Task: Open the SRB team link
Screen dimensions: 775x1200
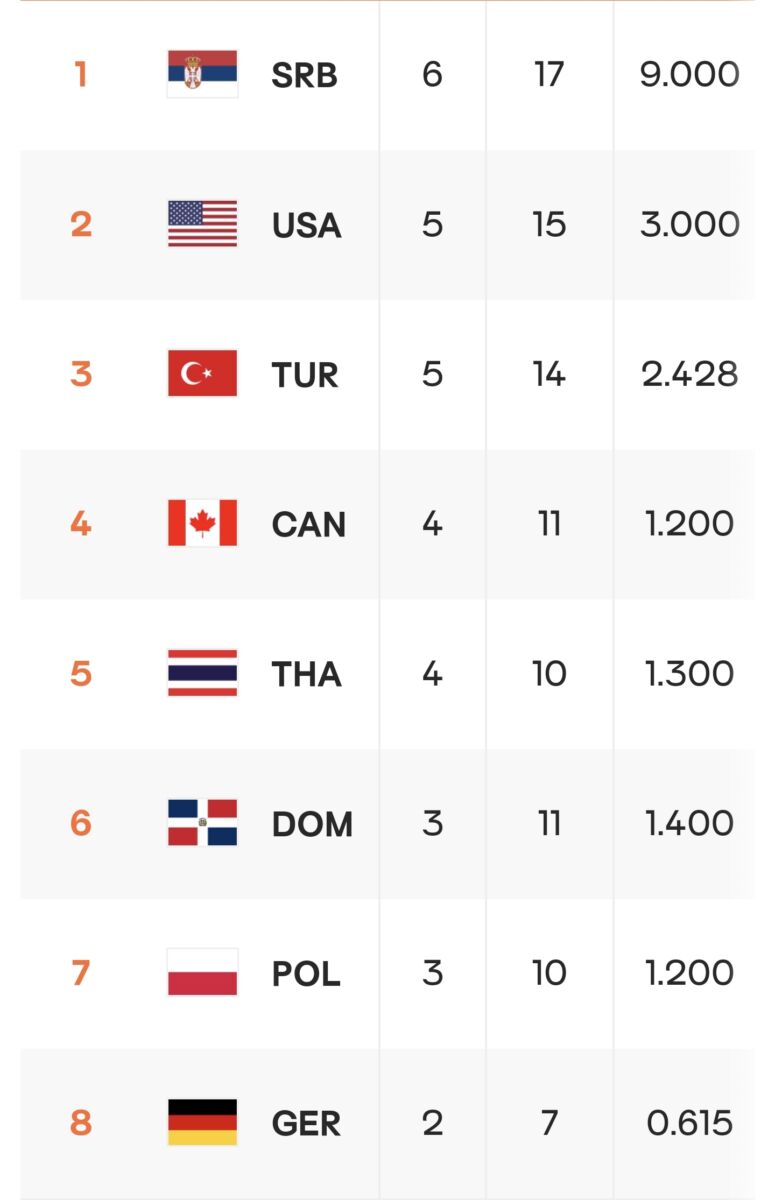Action: pos(304,75)
